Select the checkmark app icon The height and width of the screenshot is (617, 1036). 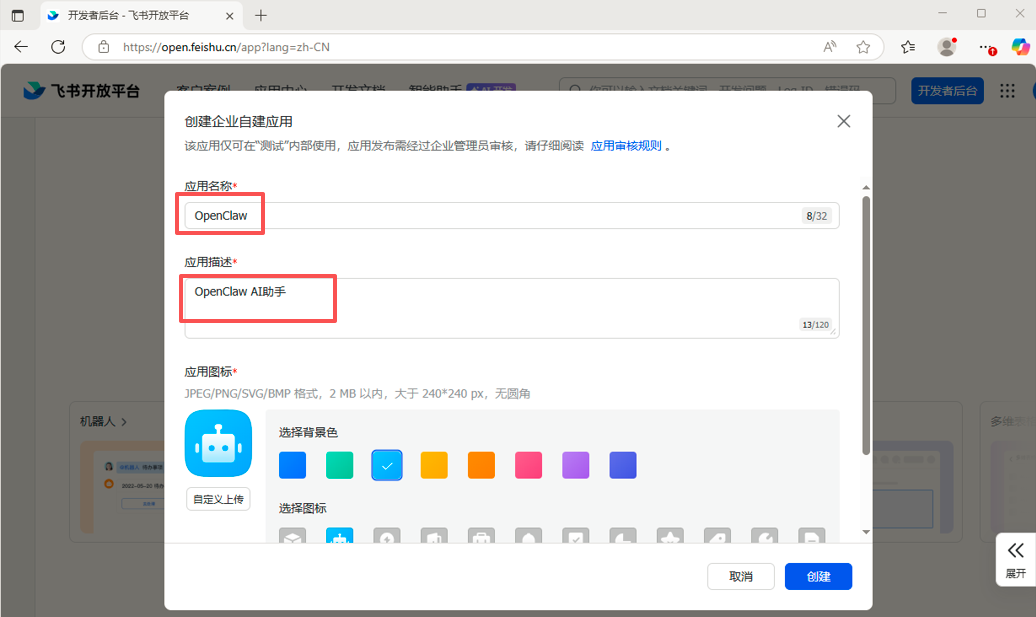tap(575, 537)
